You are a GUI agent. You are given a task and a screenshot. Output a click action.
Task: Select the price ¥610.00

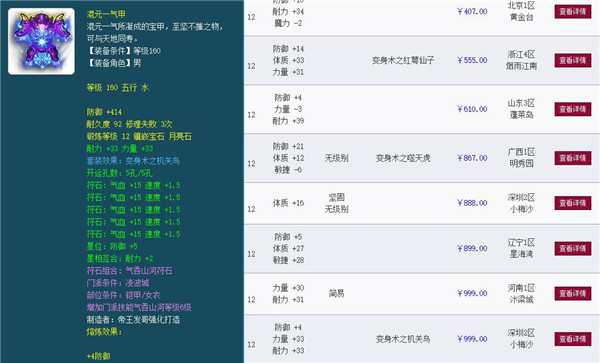click(472, 109)
